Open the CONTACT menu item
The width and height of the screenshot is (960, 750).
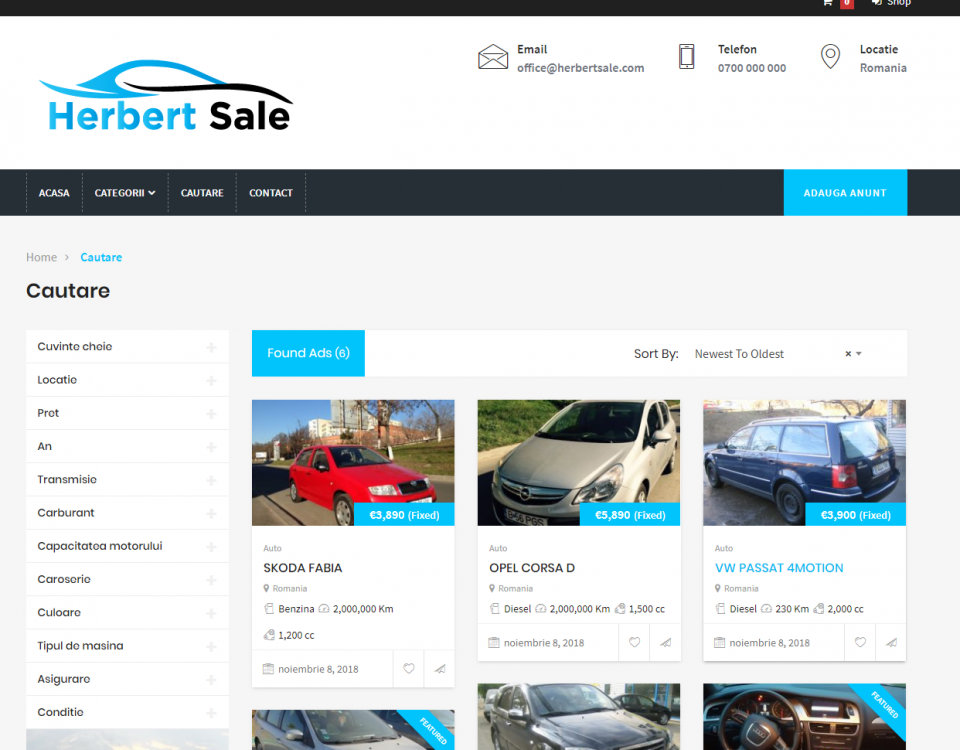click(271, 193)
